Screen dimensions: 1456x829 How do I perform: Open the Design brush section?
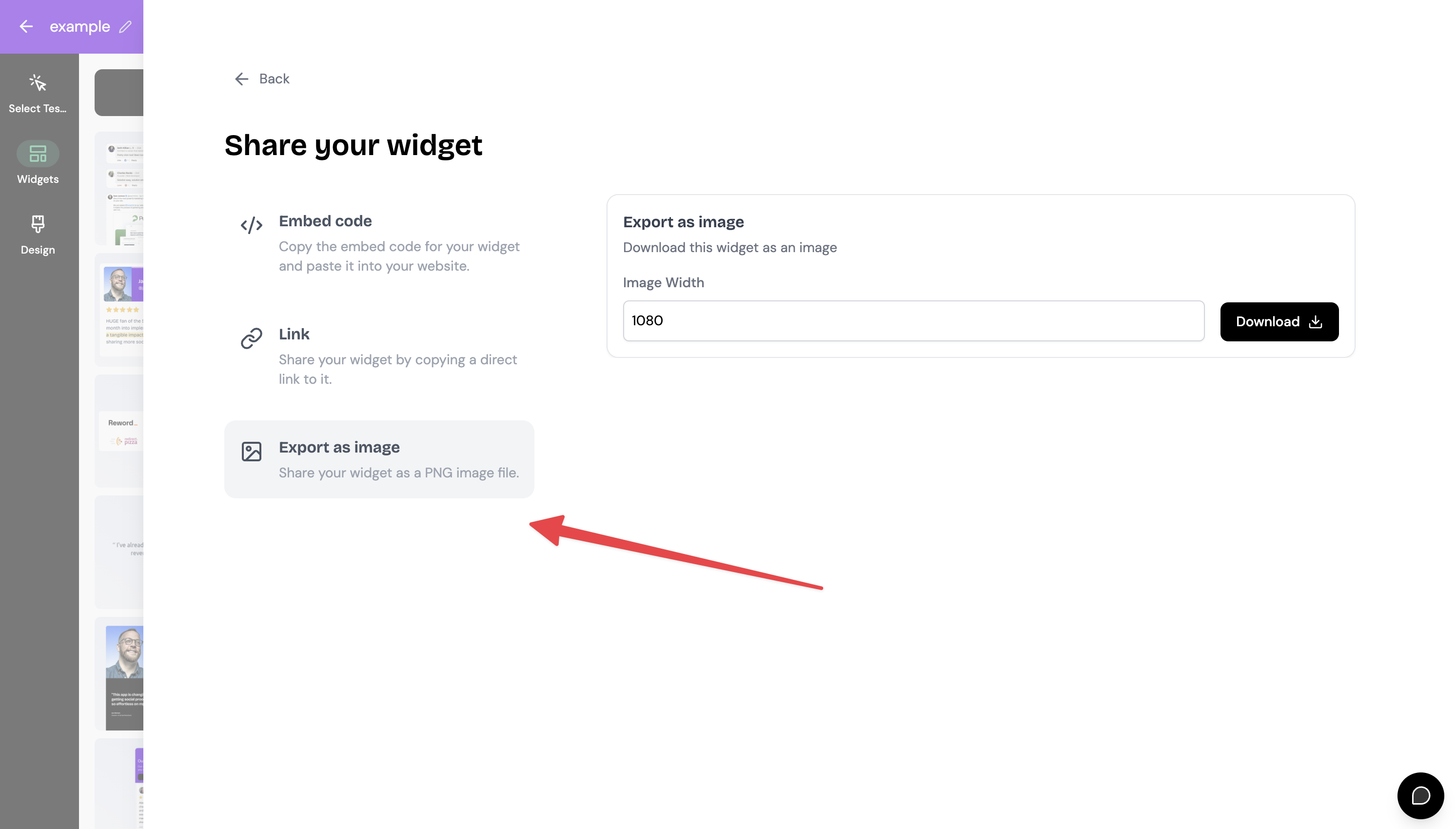(x=38, y=234)
